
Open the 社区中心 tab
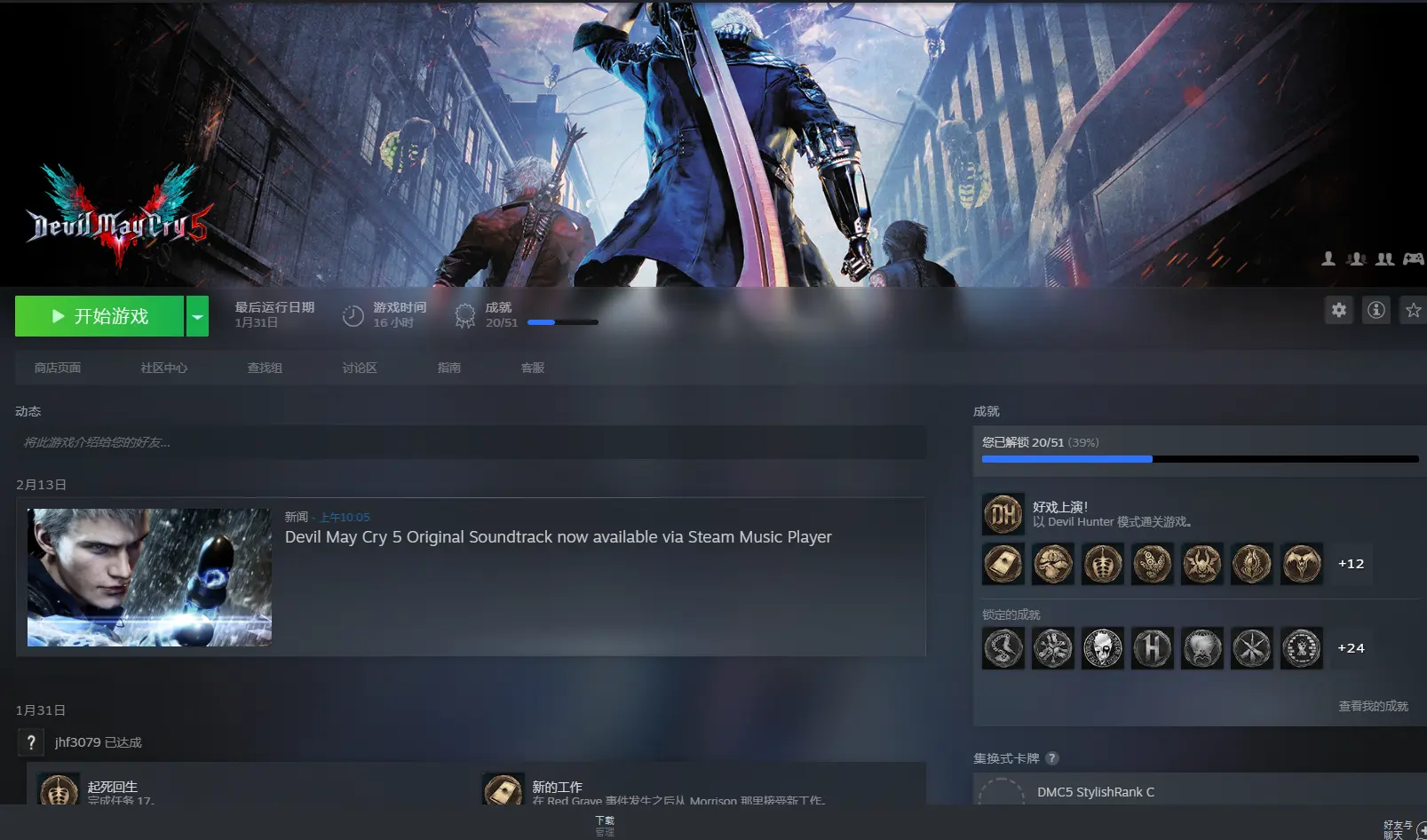(x=164, y=368)
